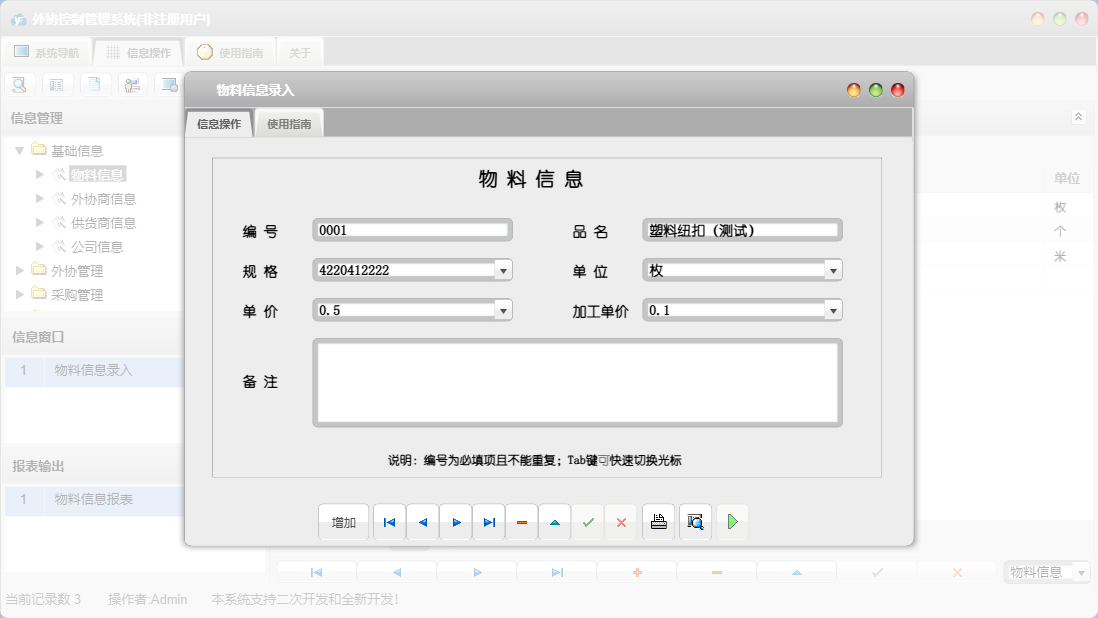Open the 加工单价 dropdown list

832,309
